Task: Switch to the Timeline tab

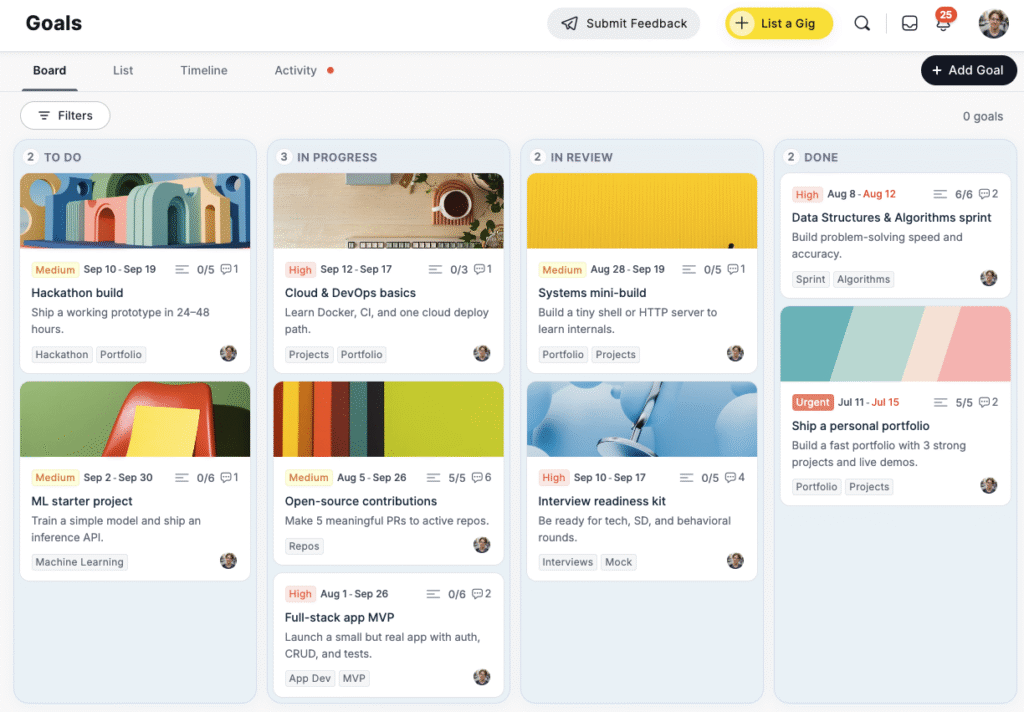Action: [x=204, y=71]
